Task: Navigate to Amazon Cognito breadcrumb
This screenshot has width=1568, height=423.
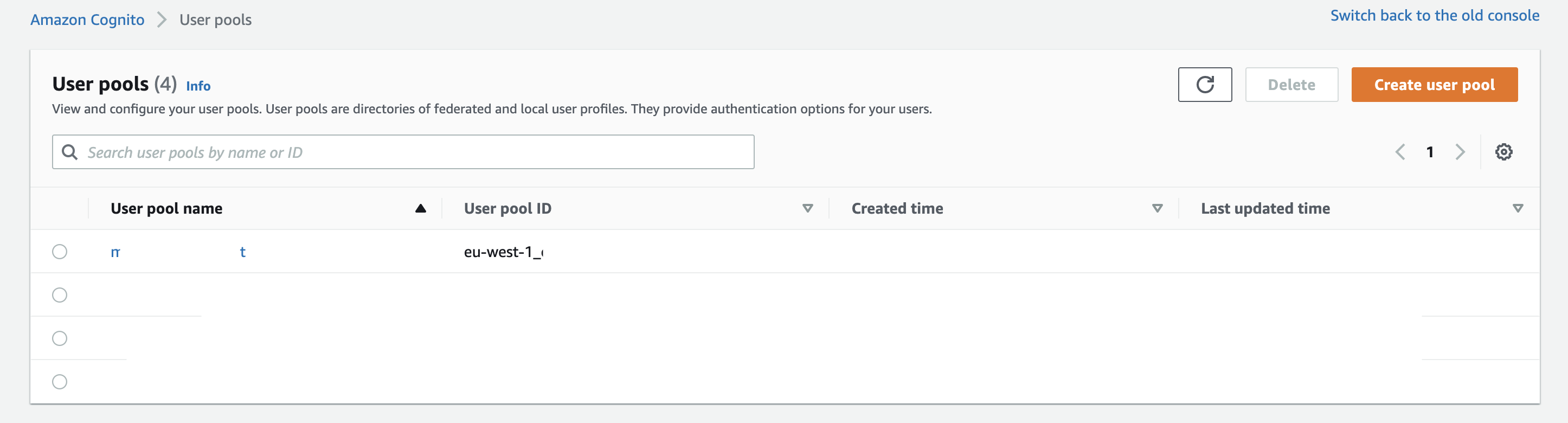Action: 87,20
